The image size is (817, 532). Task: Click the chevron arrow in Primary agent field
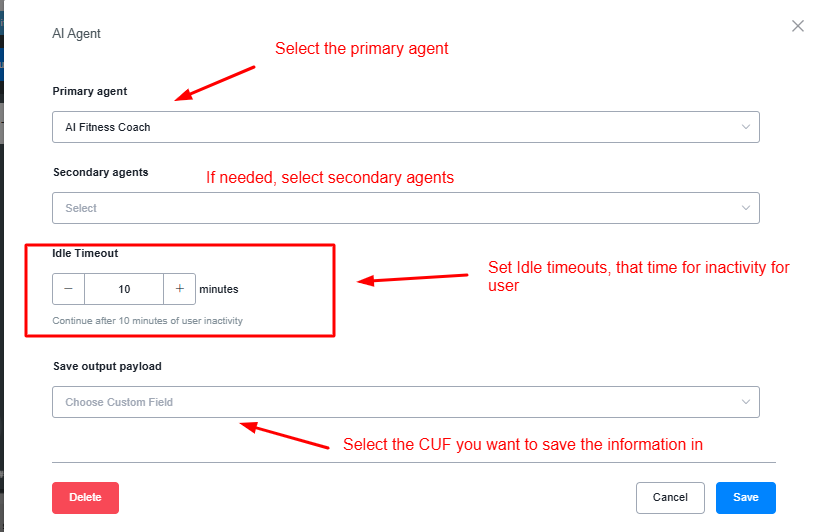746,127
